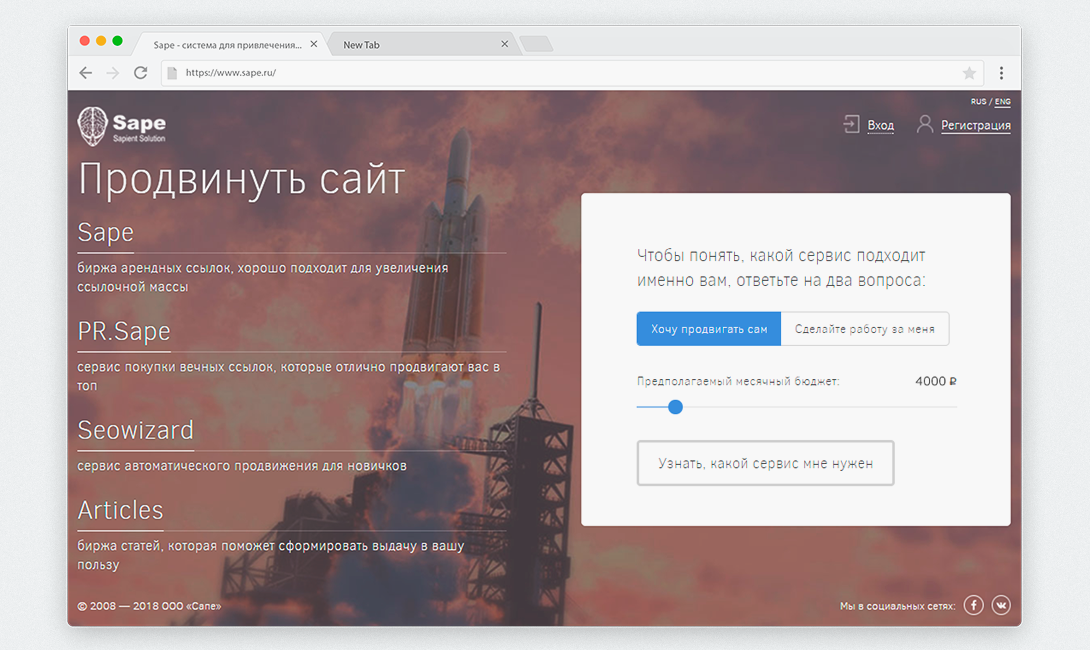1090x650 pixels.
Task: Click the address bar URL field
Action: [x=571, y=73]
